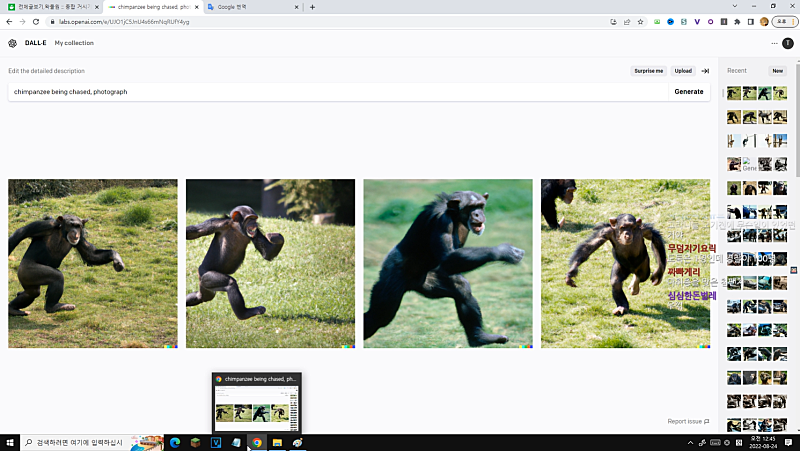This screenshot has width=800, height=451.
Task: Open the taskbar clock and date
Action: click(762, 442)
